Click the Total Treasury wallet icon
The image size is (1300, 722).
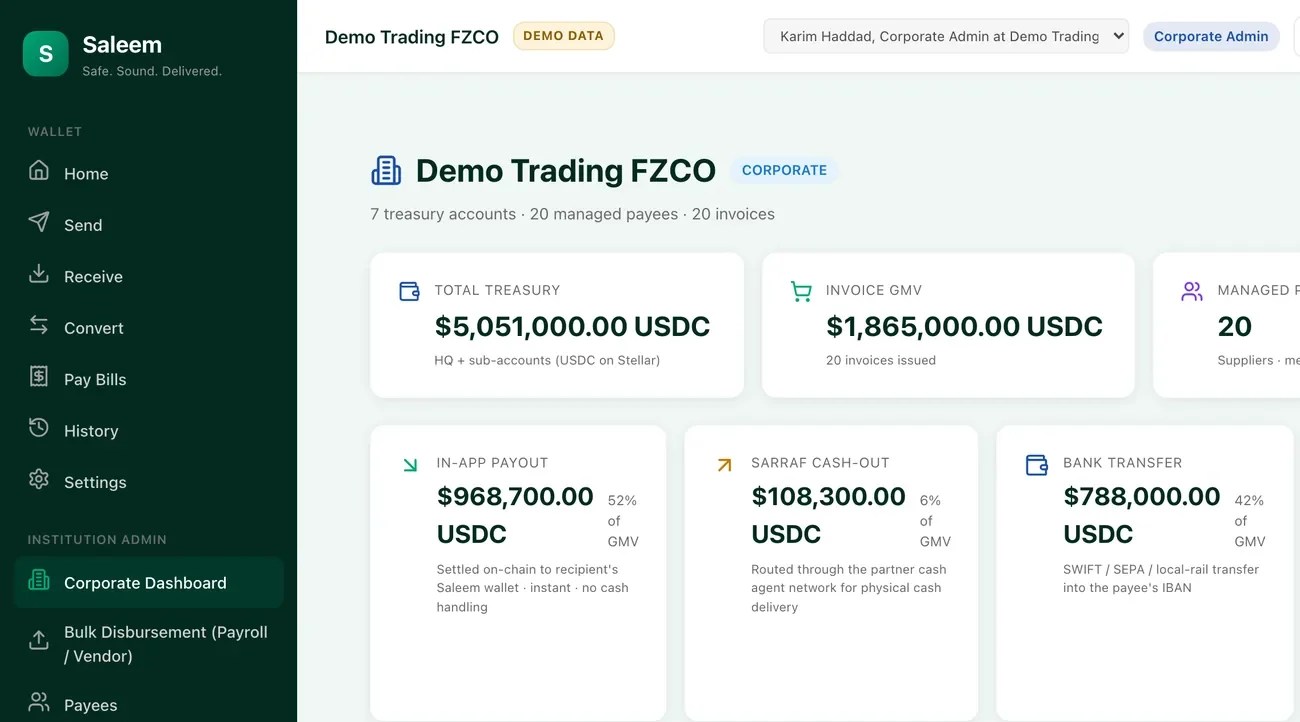coord(409,291)
